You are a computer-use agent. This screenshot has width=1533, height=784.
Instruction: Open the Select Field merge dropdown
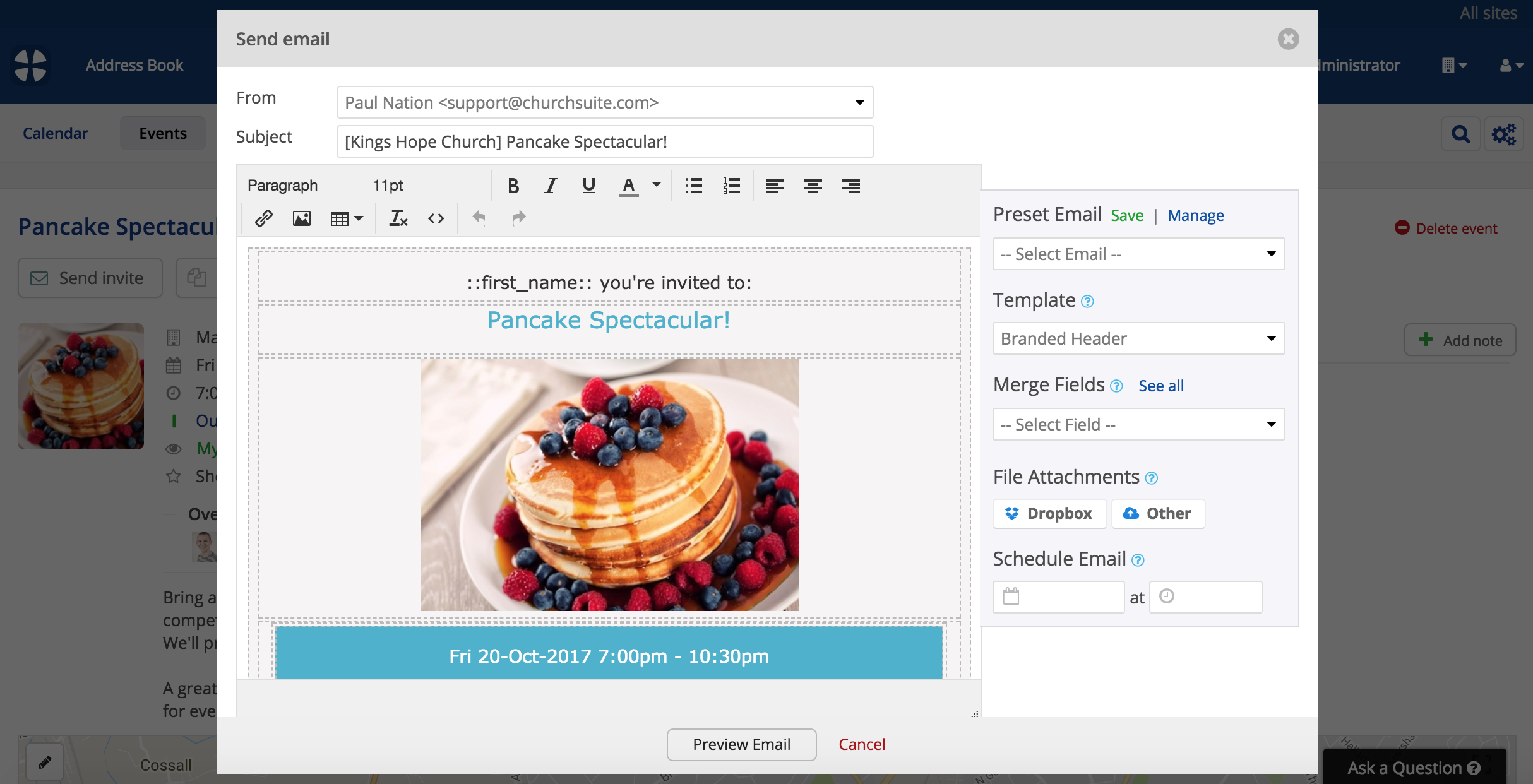[1138, 424]
